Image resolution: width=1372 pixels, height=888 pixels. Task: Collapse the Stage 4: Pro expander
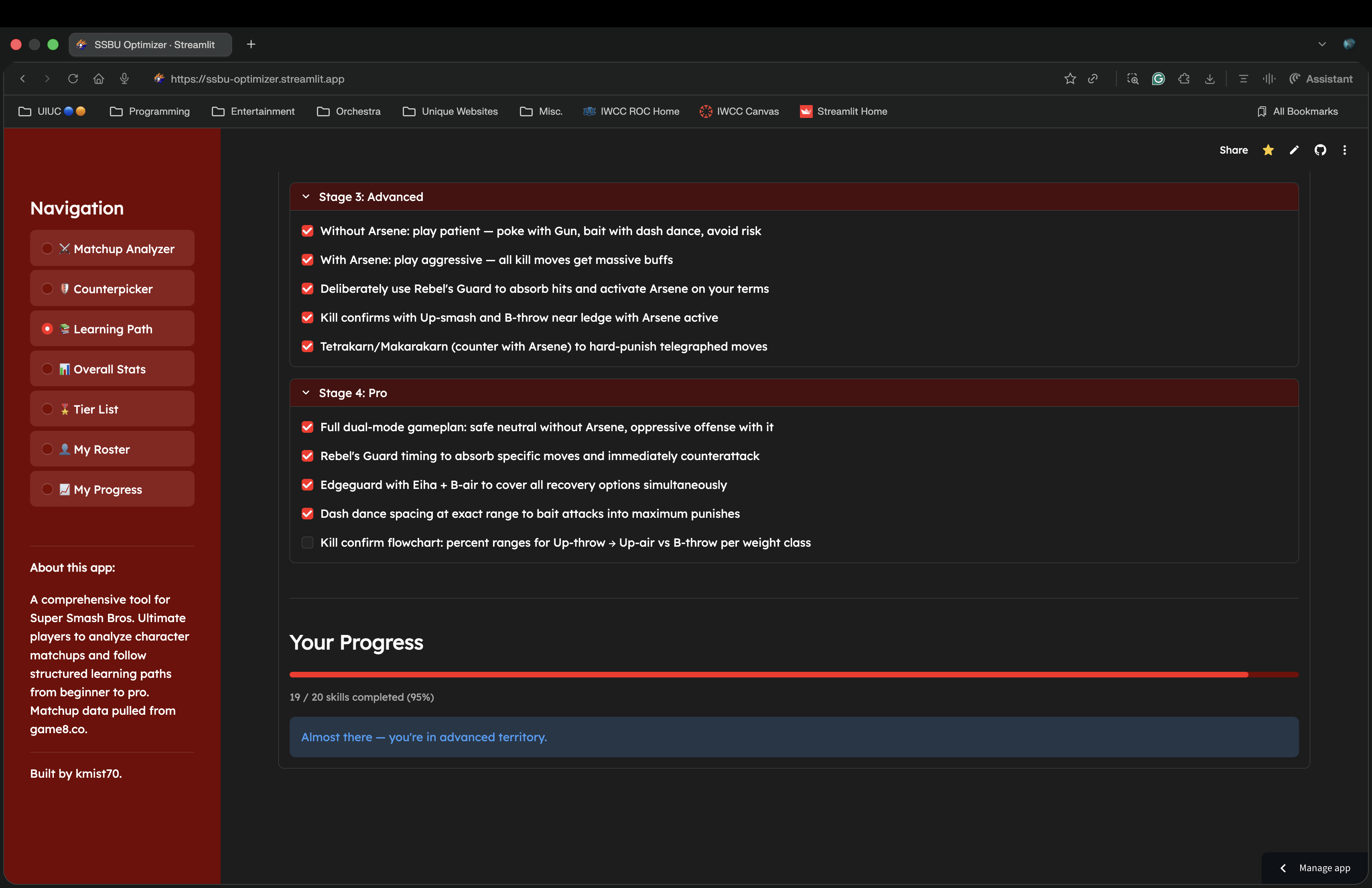[x=794, y=392]
